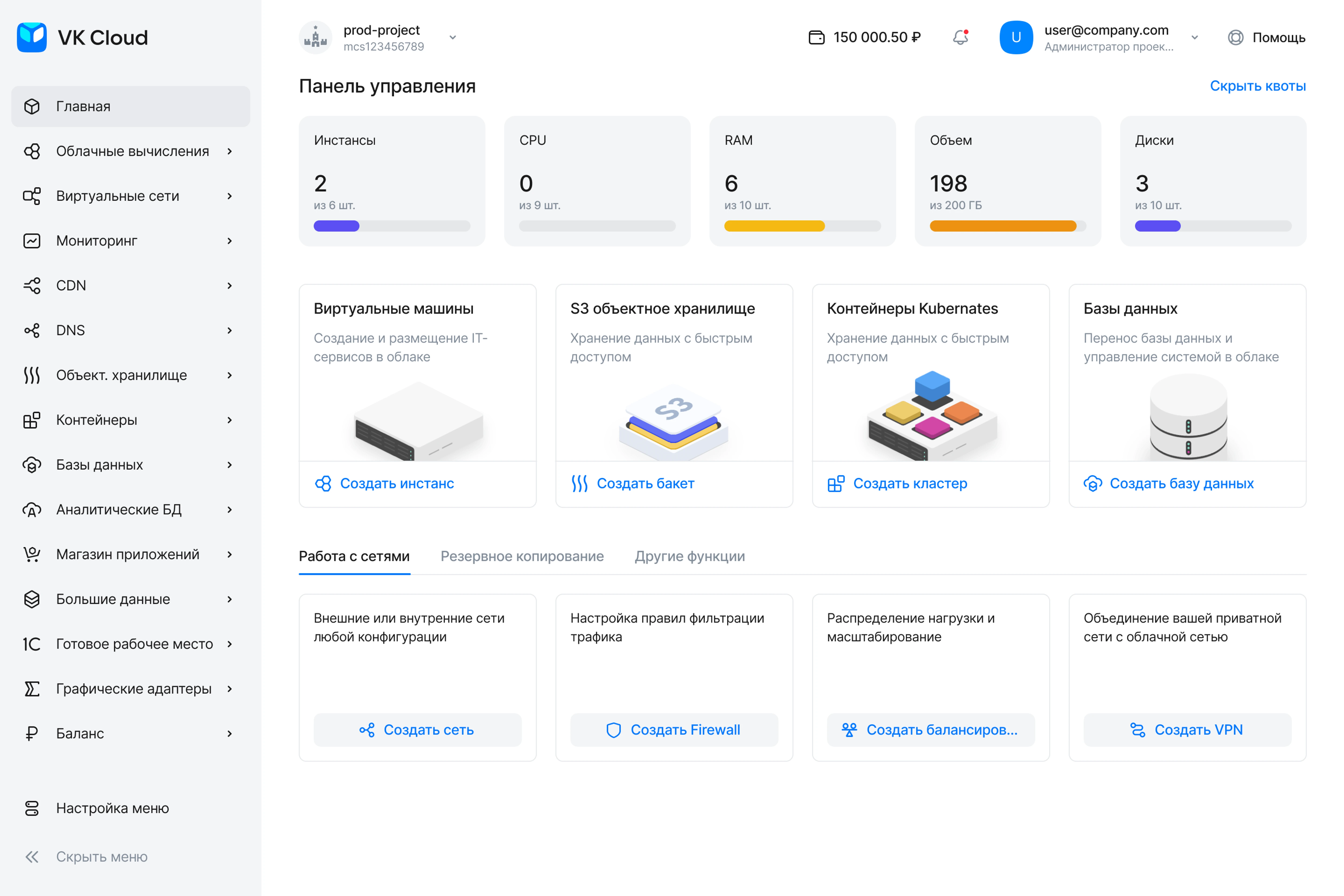Click the icon beside Создать кластер

(x=836, y=483)
